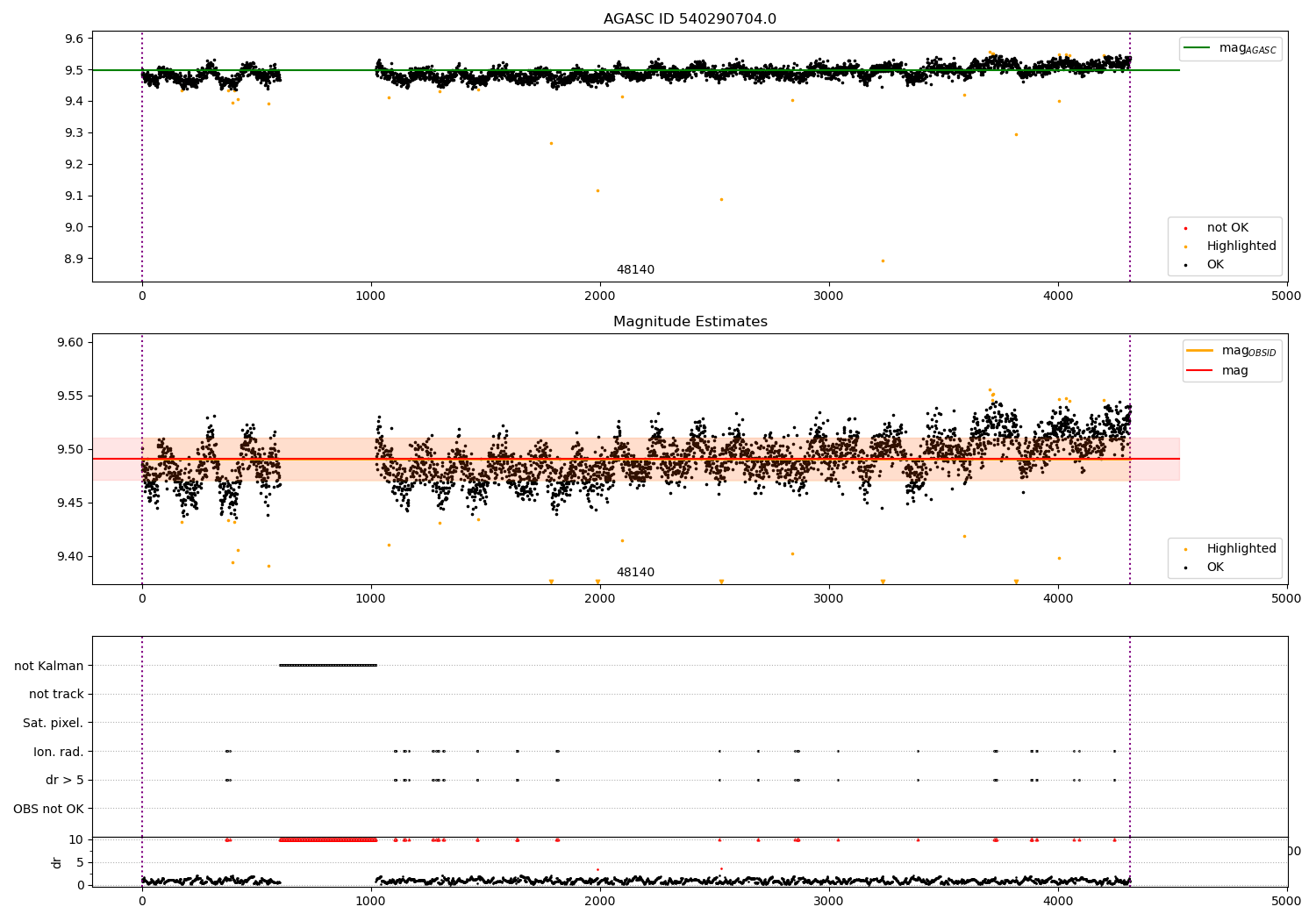Click the 9.2 y-axis tick label

pyautogui.click(x=74, y=165)
